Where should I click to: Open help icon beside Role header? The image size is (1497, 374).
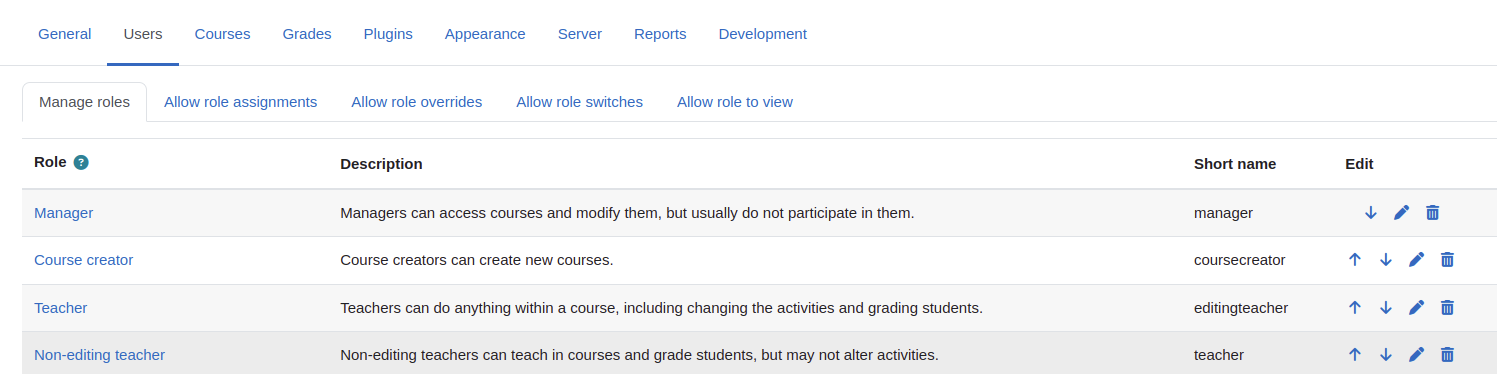click(81, 163)
